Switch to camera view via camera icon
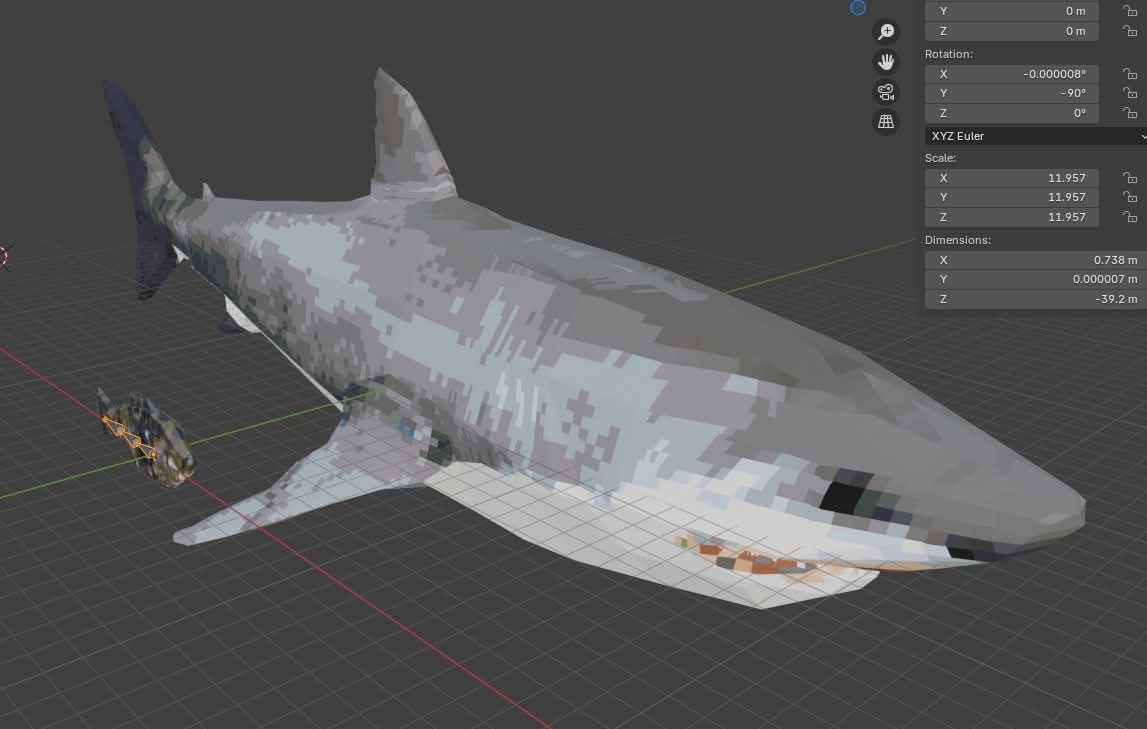Viewport: 1147px width, 729px height. click(x=886, y=91)
